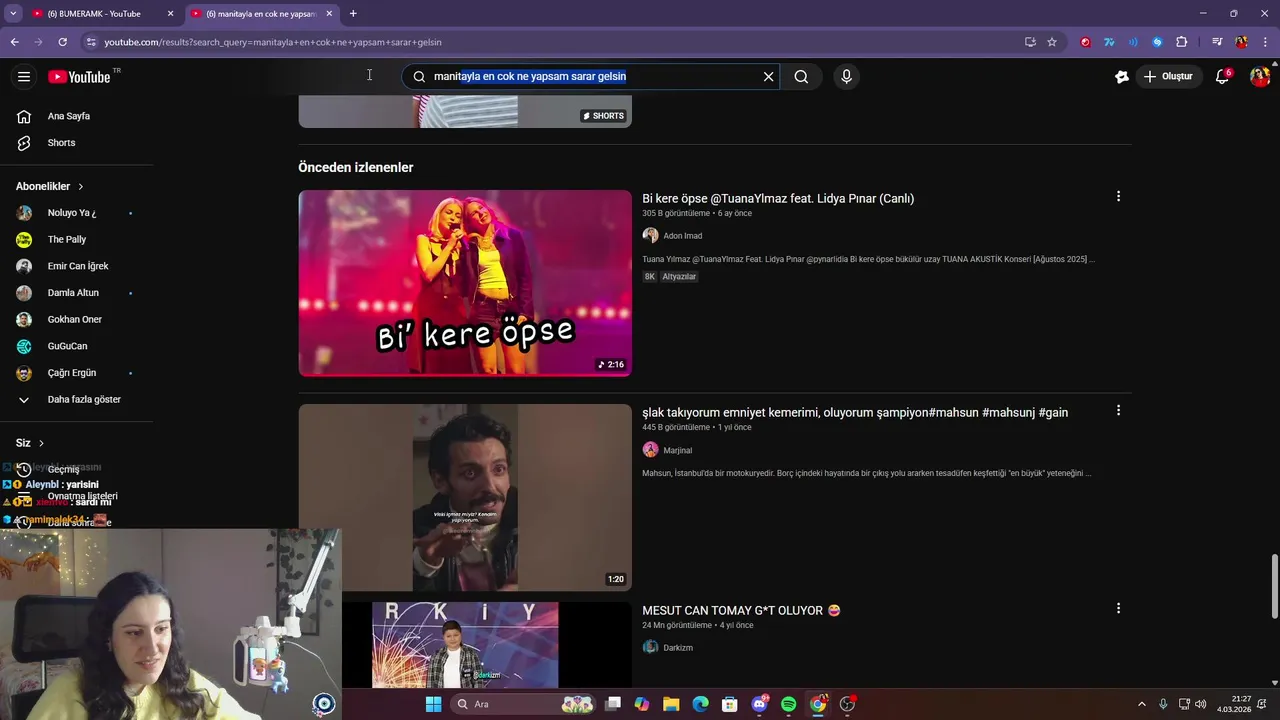
Task: Open Discord from the taskbar
Action: [759, 704]
